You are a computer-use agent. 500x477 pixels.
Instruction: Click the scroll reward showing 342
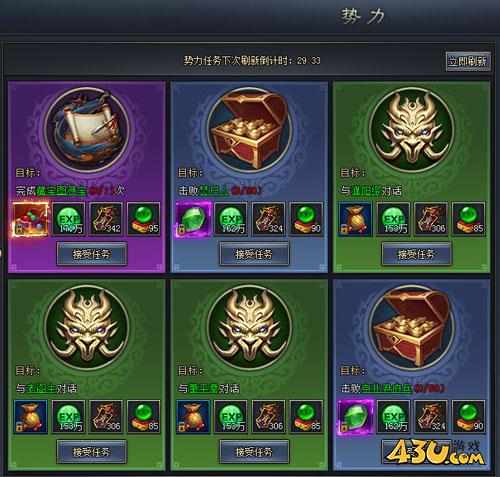107,219
